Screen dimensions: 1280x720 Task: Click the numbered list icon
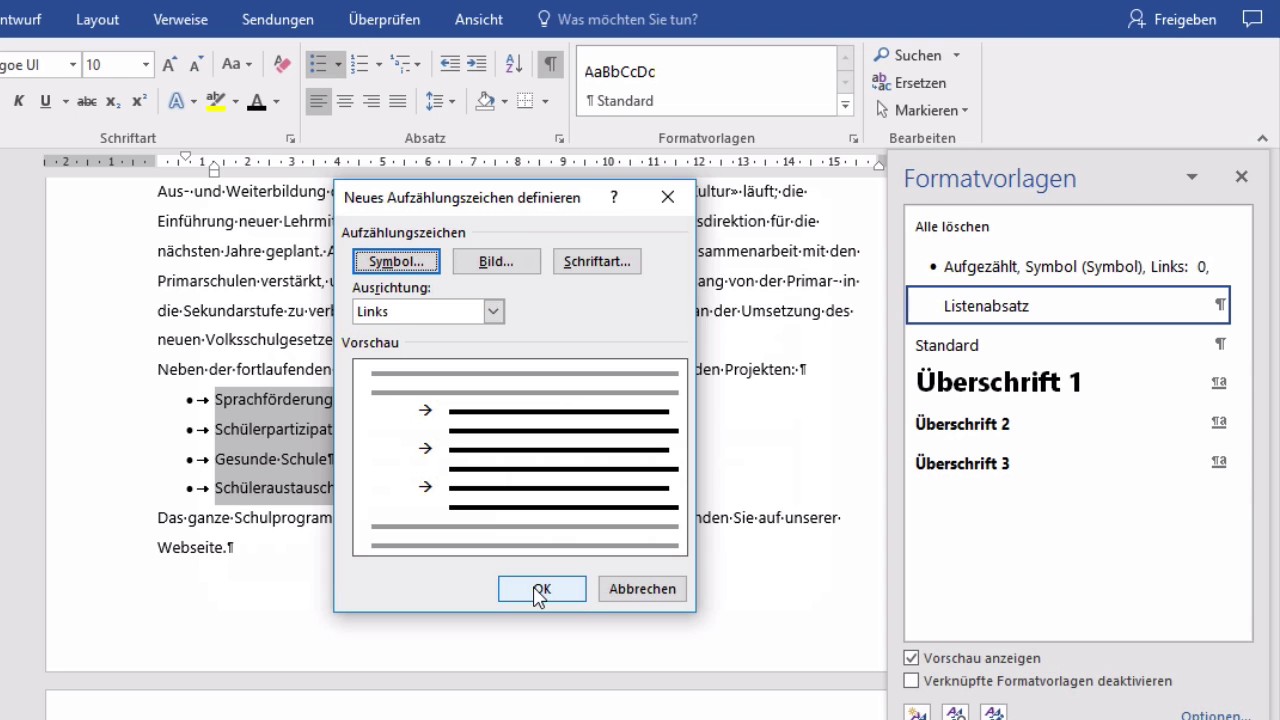(x=360, y=64)
